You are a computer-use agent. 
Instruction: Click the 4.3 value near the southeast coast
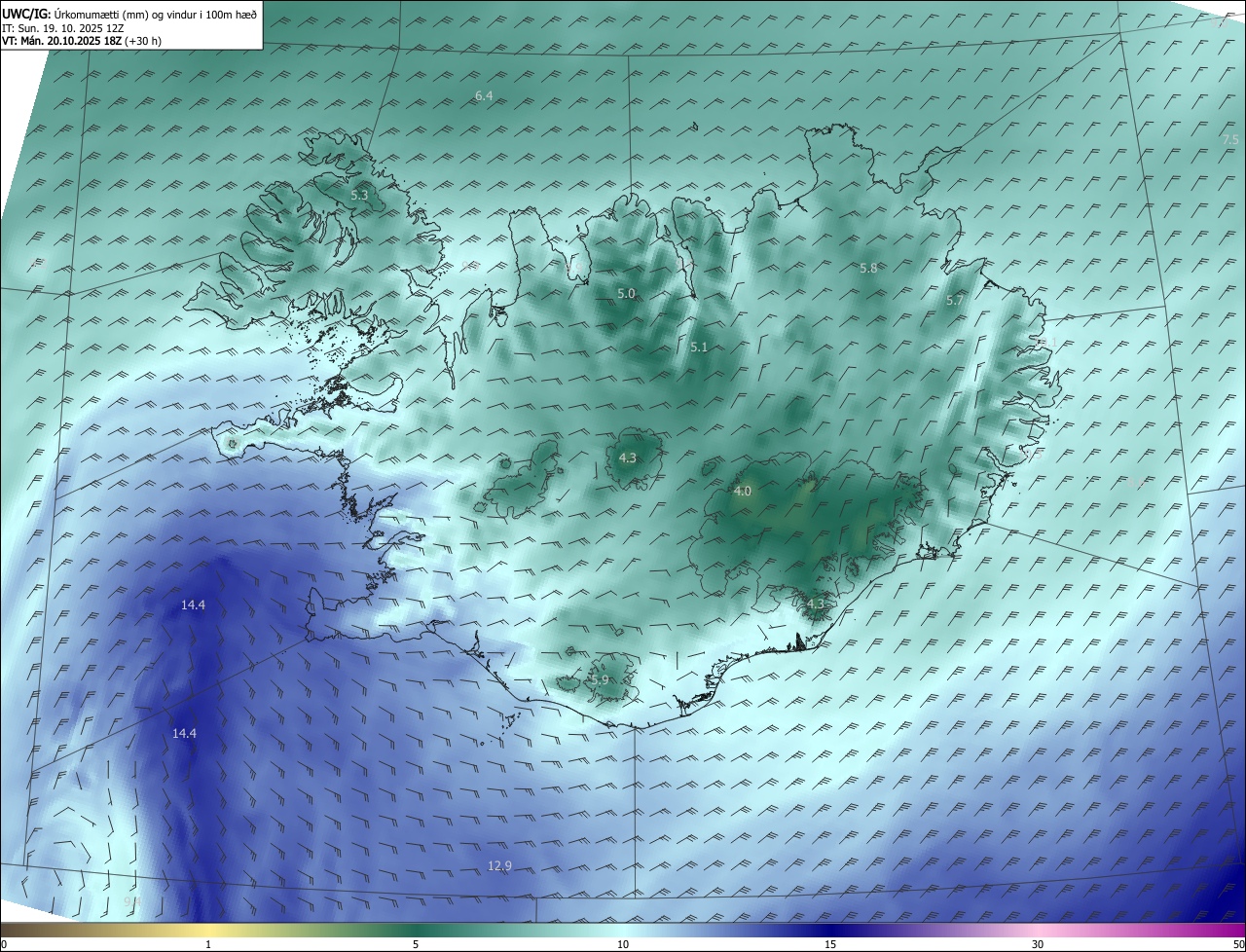[x=816, y=604]
